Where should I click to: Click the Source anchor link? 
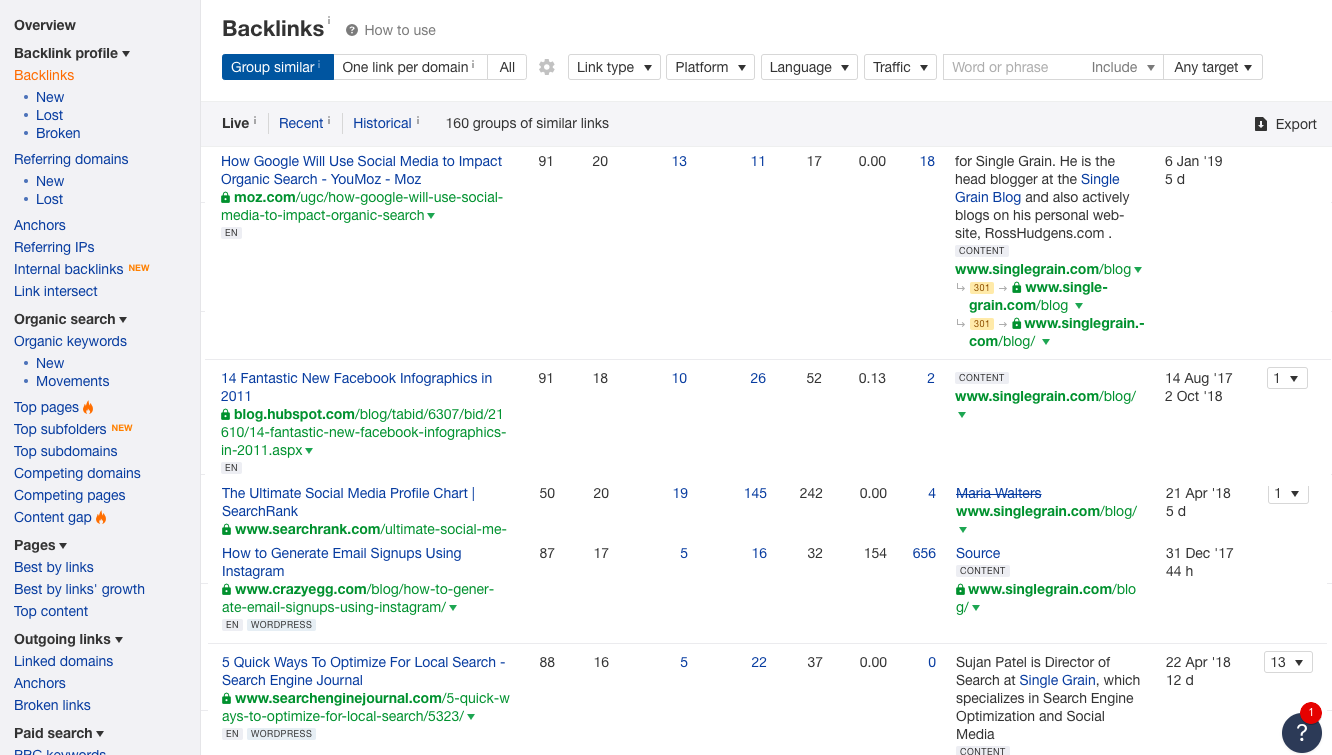click(x=978, y=553)
